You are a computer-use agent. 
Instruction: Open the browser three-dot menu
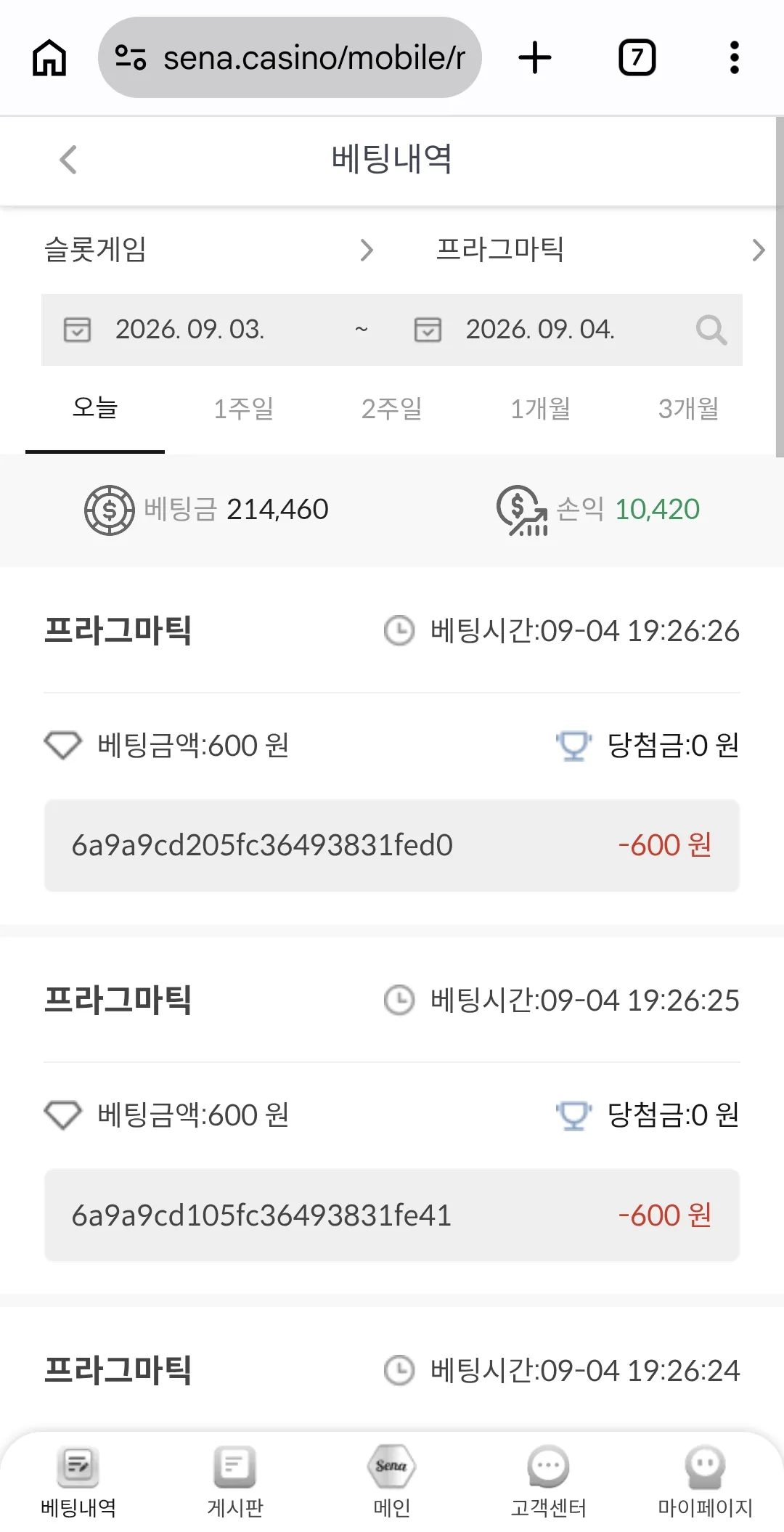(735, 57)
